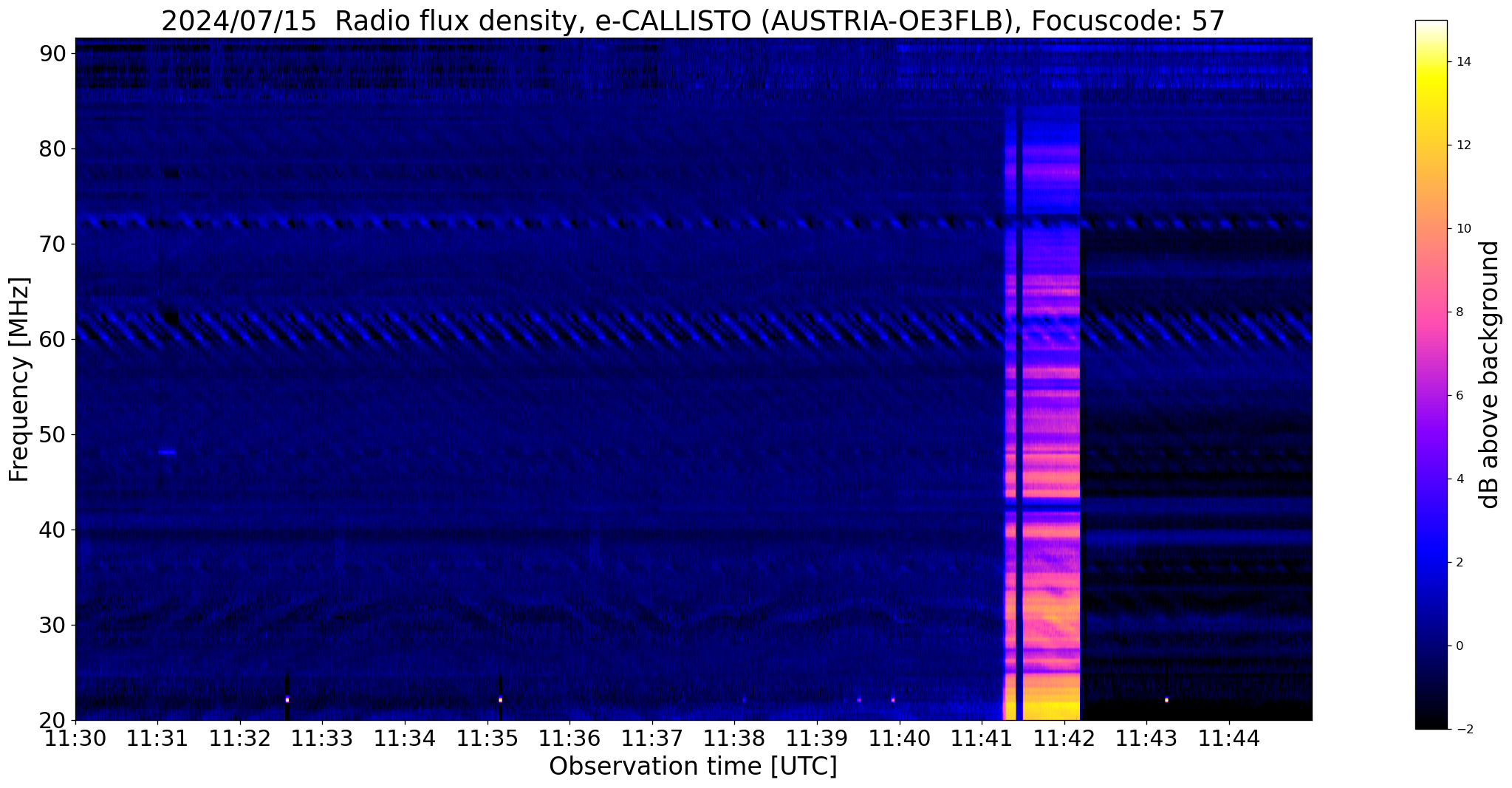
Task: Click the bright spike at 11:32 near 22 MHz
Action: 287,699
